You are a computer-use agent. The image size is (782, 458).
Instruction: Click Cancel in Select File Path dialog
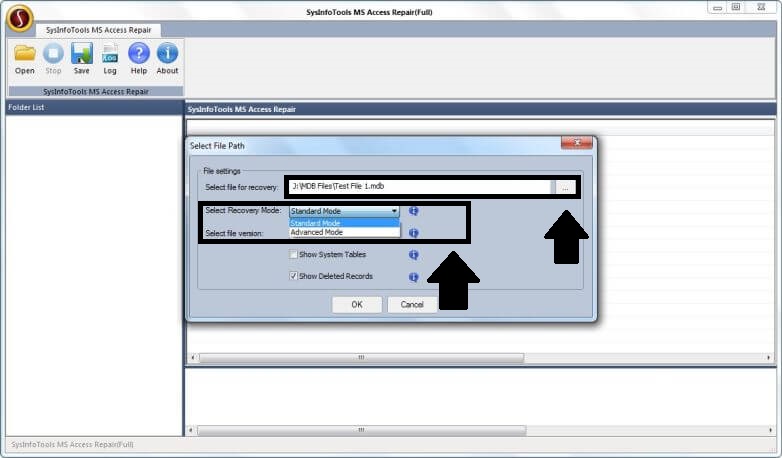point(412,304)
